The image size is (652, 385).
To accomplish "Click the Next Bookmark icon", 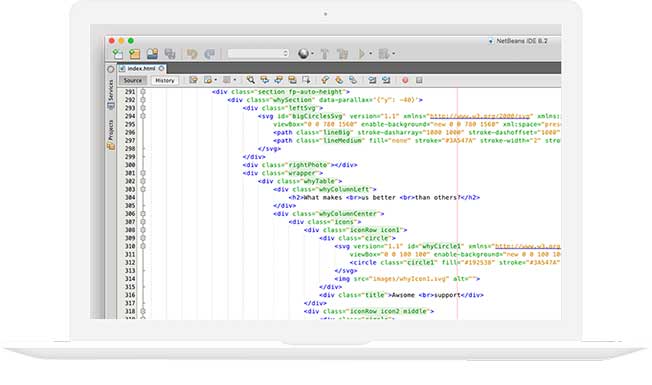I will pos(339,80).
